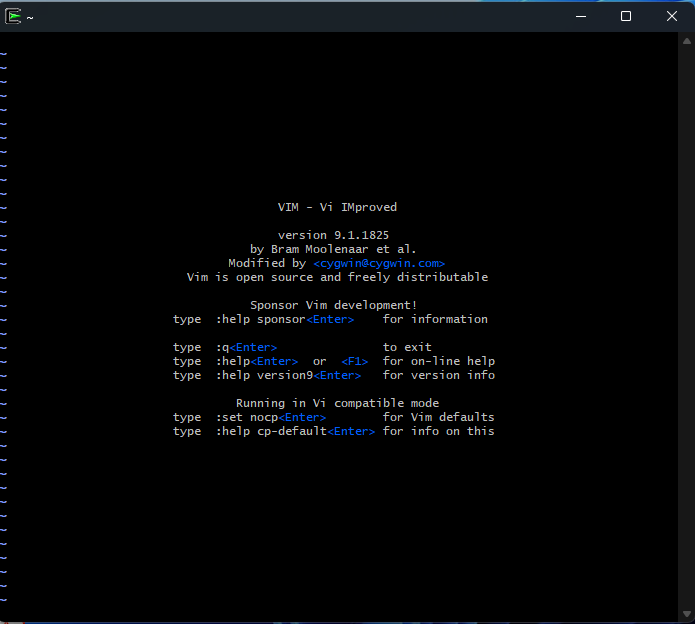The width and height of the screenshot is (695, 624).
Task: Close the Vim terminal window
Action: pos(672,16)
